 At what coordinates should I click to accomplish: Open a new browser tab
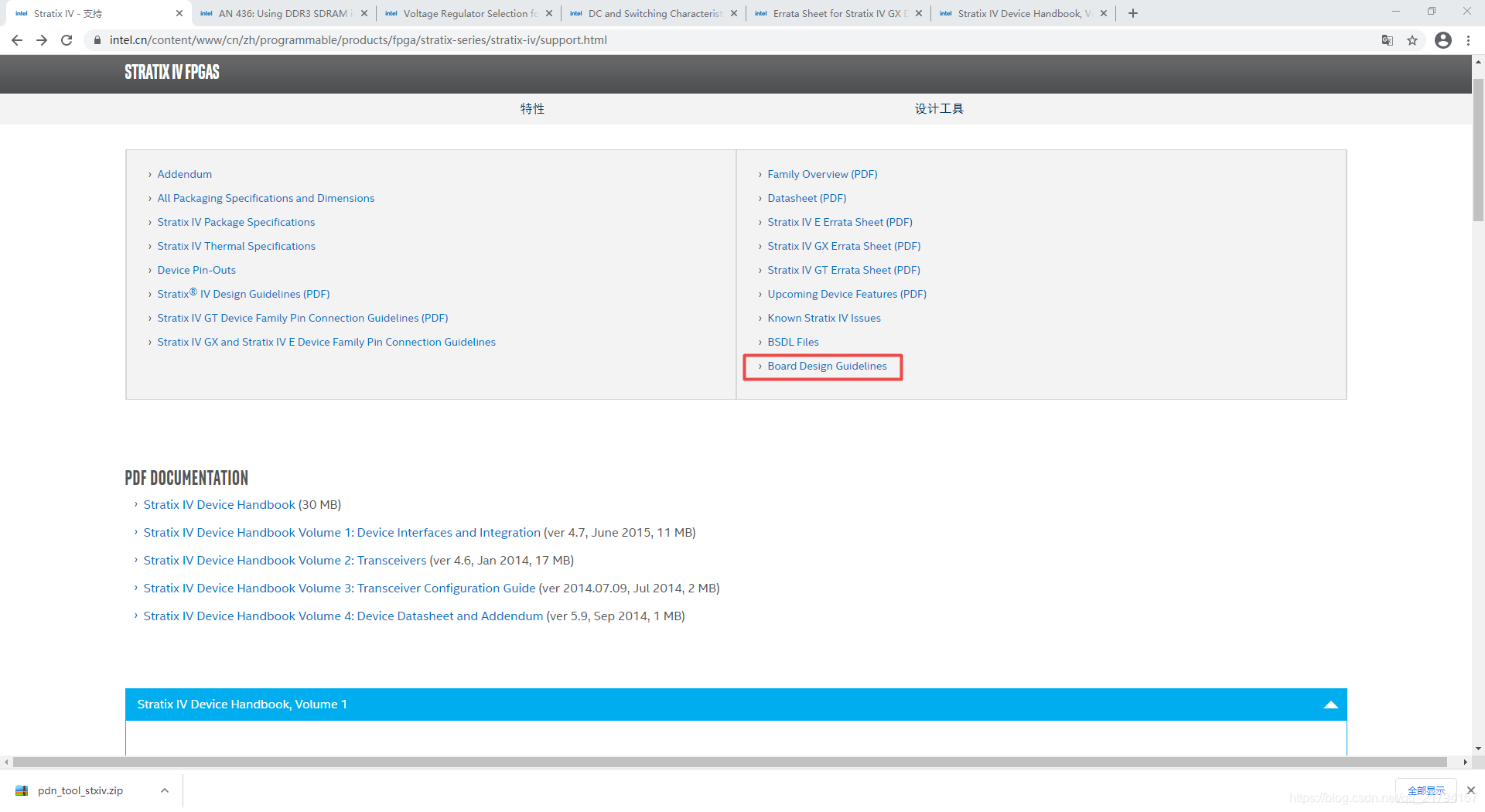click(1133, 13)
